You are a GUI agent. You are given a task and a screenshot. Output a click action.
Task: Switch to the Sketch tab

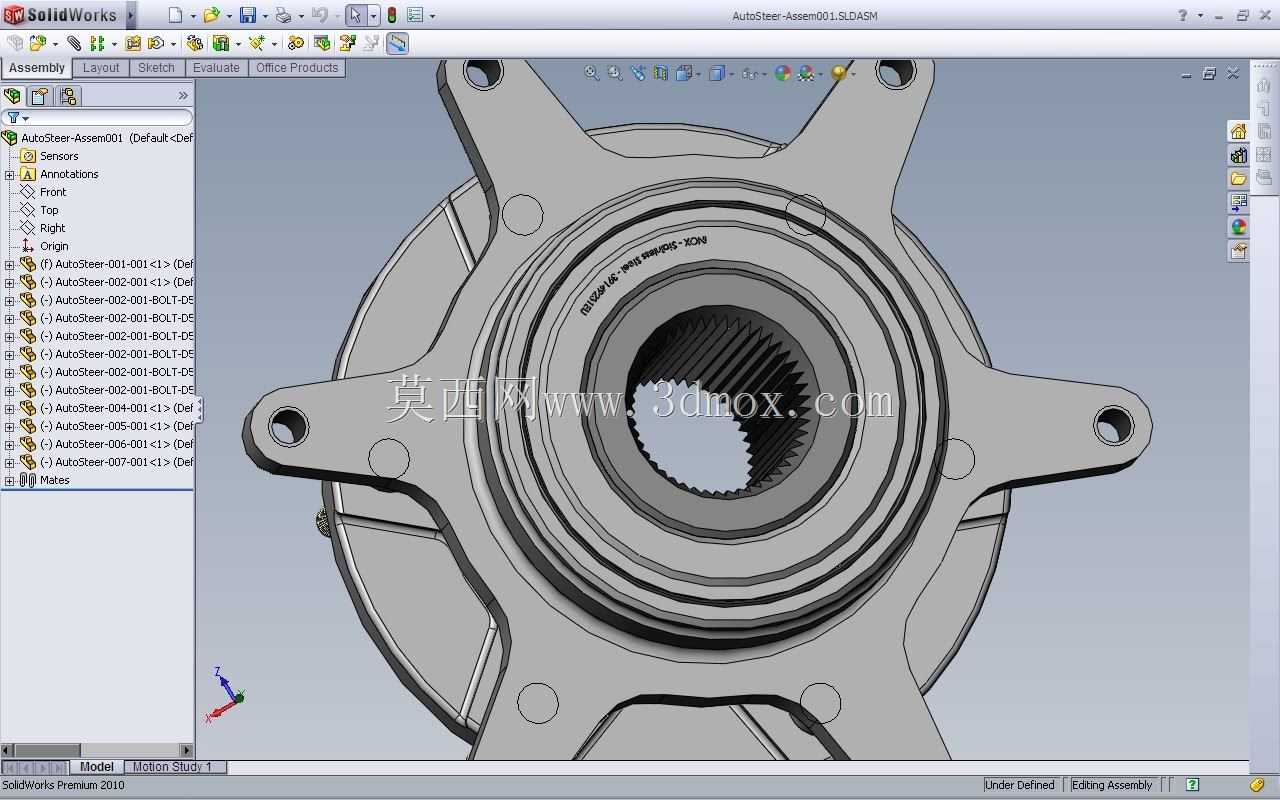pos(156,68)
